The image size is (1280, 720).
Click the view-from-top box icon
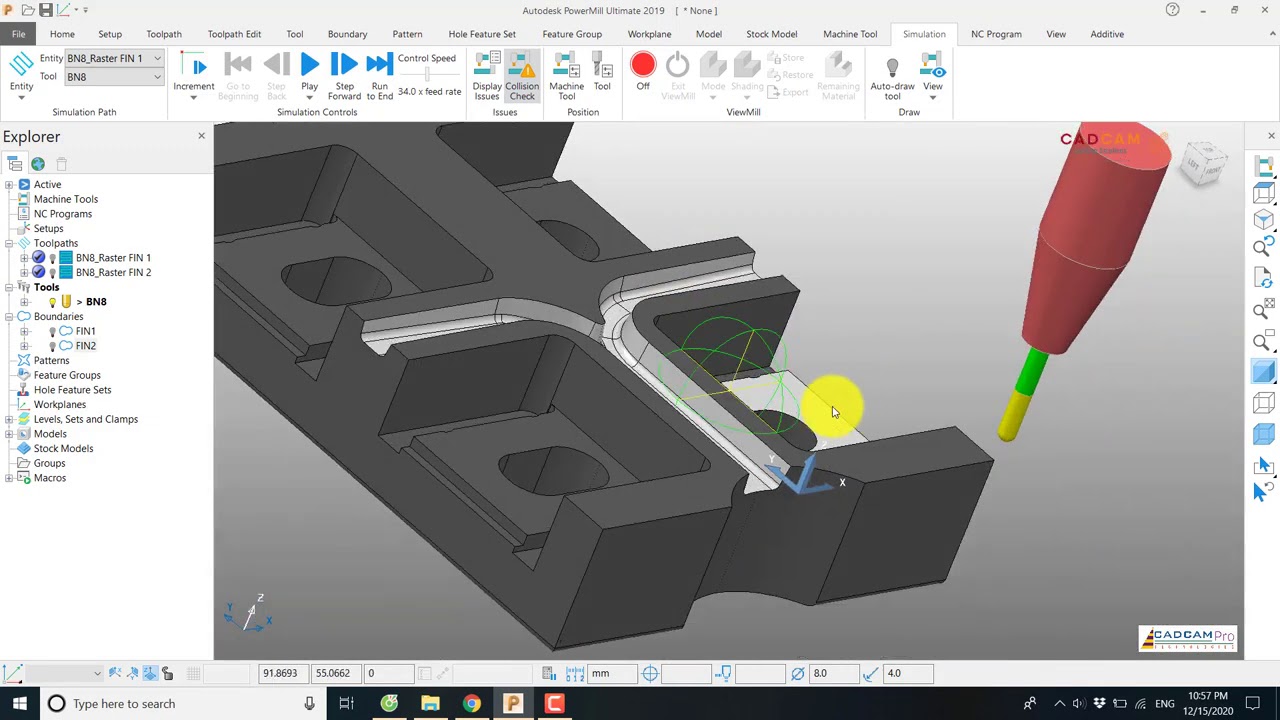coord(1264,193)
